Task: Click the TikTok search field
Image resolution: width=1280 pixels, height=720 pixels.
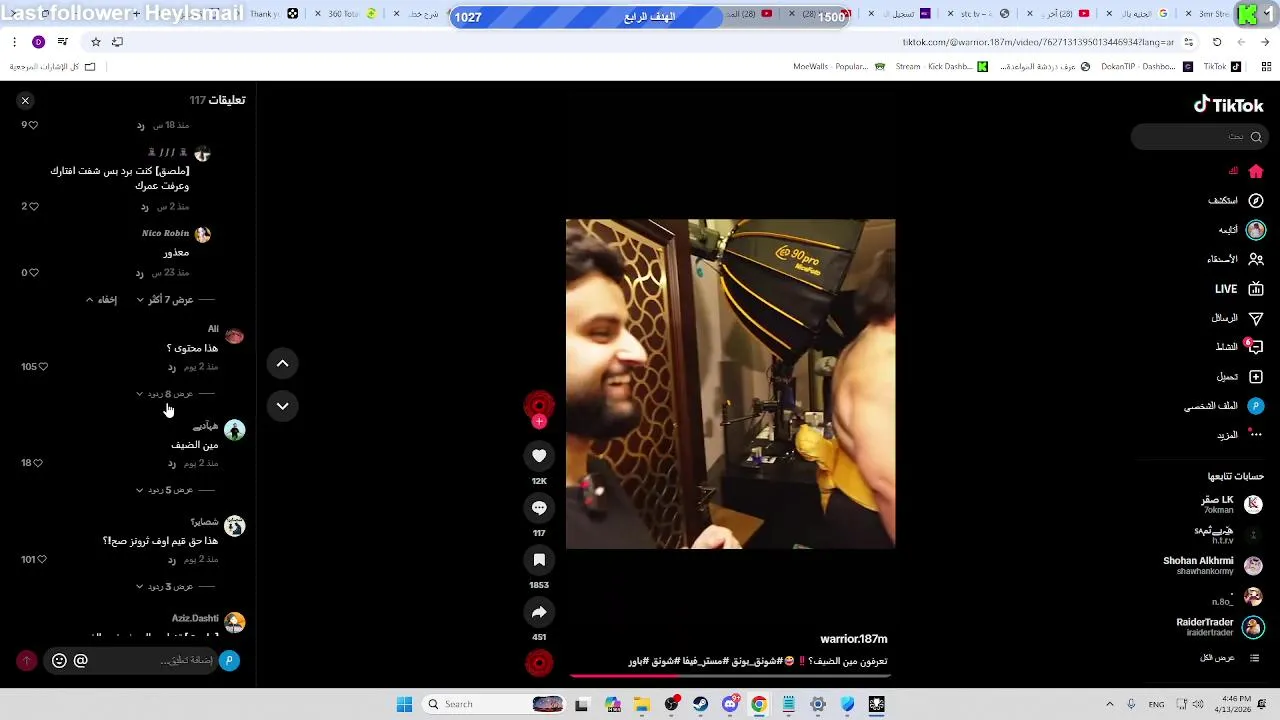Action: point(1198,137)
